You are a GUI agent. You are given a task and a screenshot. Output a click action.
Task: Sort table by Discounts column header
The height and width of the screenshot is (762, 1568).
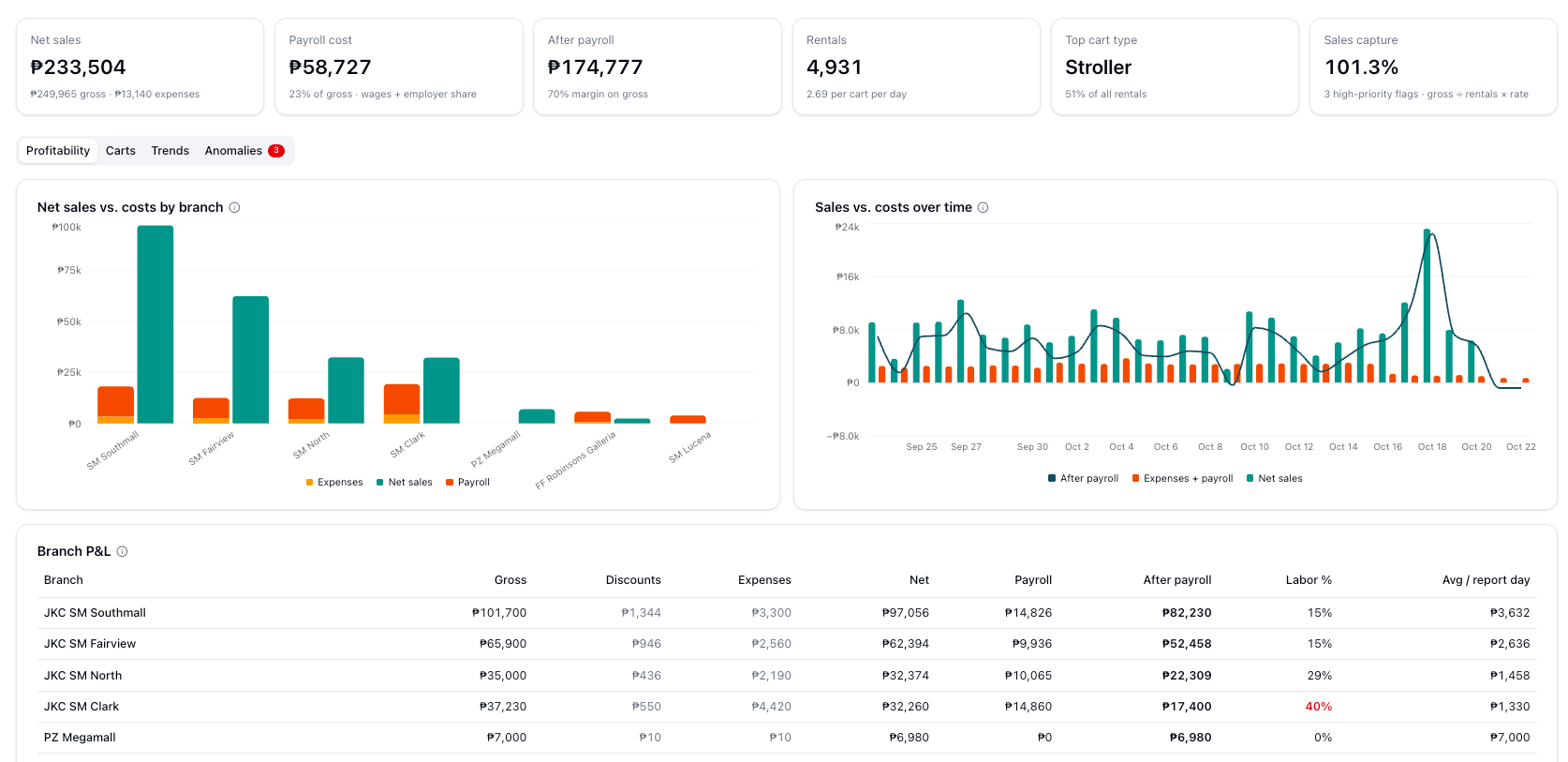pos(633,580)
